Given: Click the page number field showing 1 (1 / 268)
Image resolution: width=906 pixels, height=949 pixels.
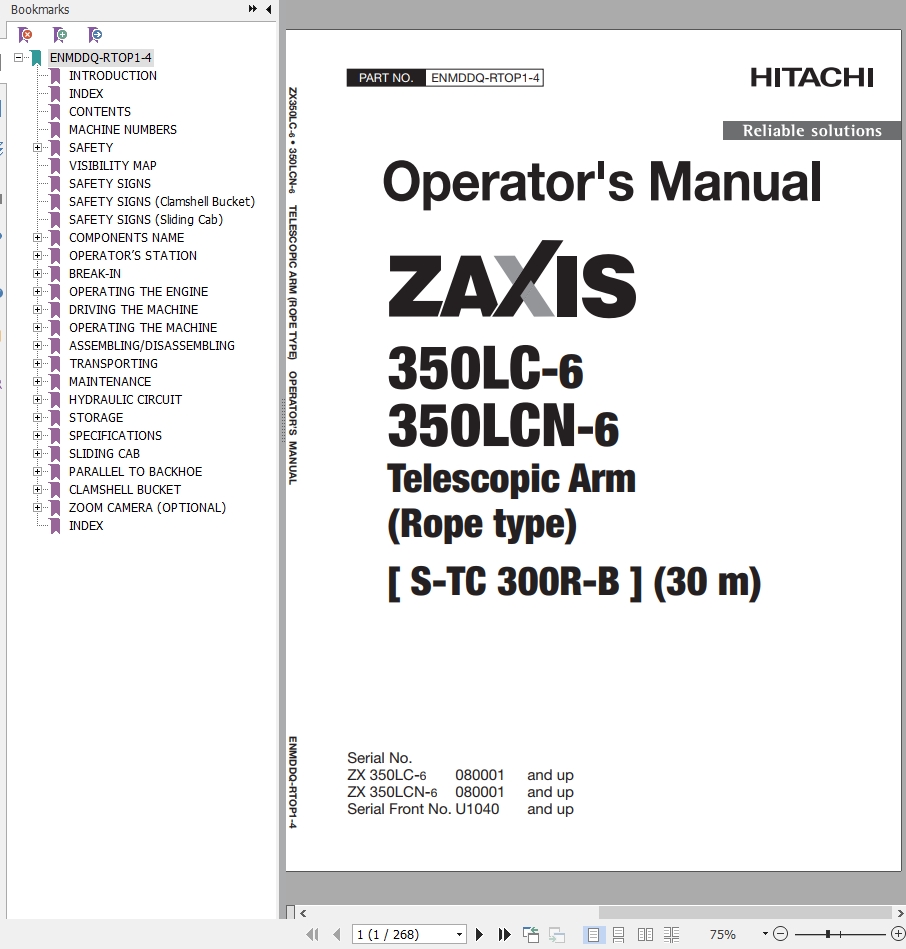Looking at the screenshot, I should 403,934.
